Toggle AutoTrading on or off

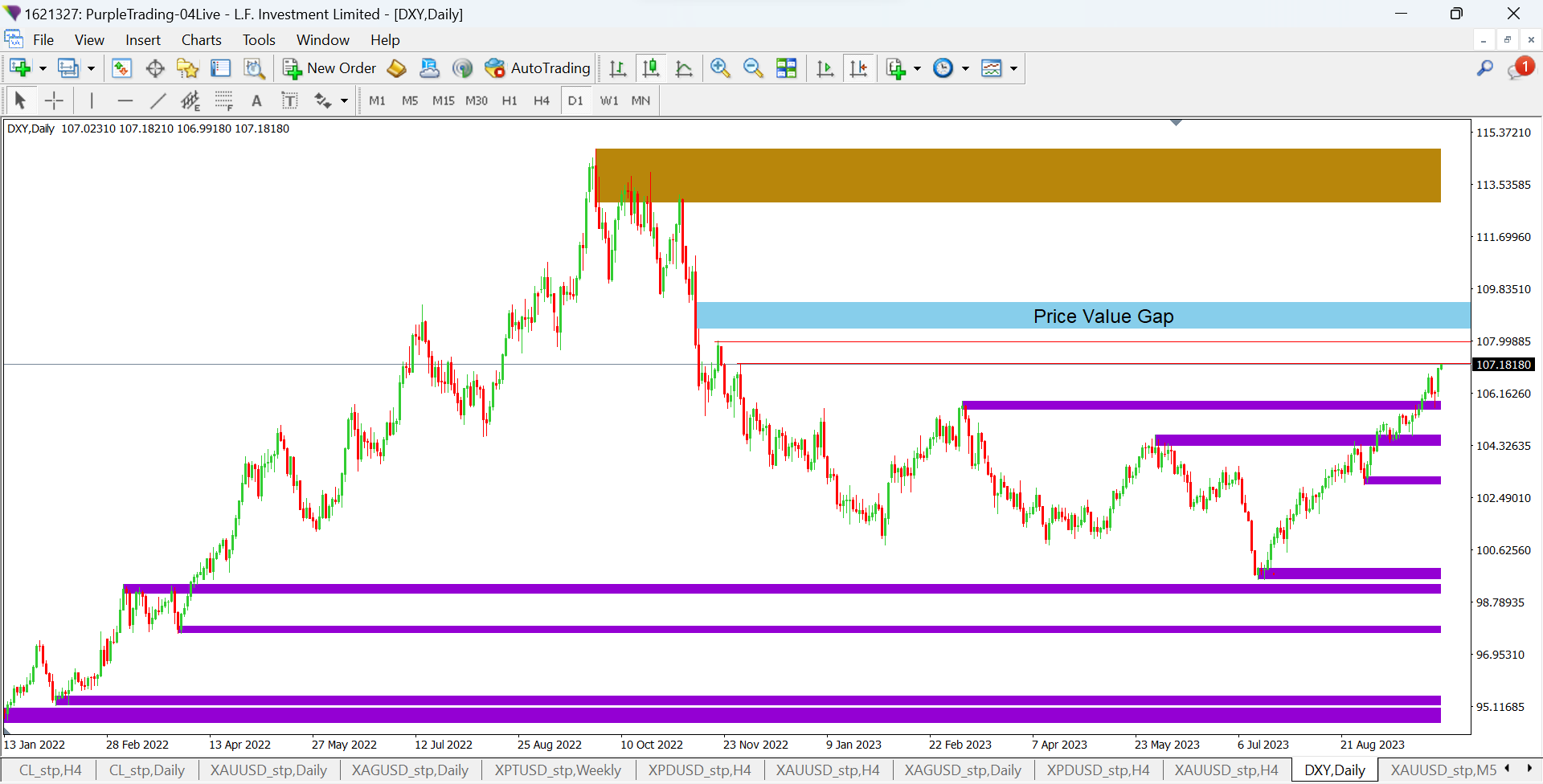pos(538,68)
